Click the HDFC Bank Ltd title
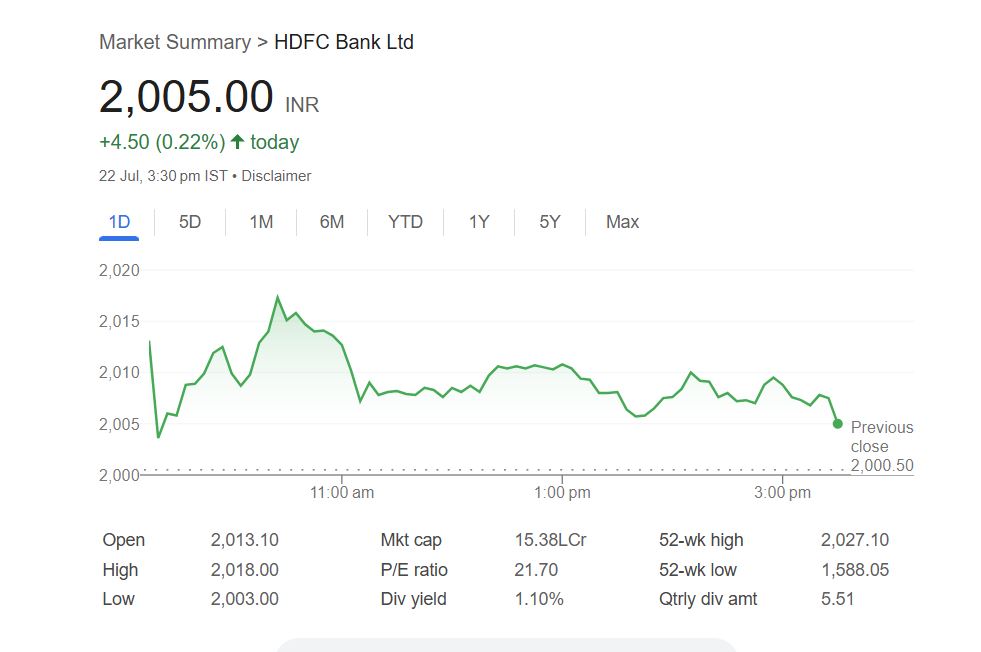 pyautogui.click(x=344, y=42)
